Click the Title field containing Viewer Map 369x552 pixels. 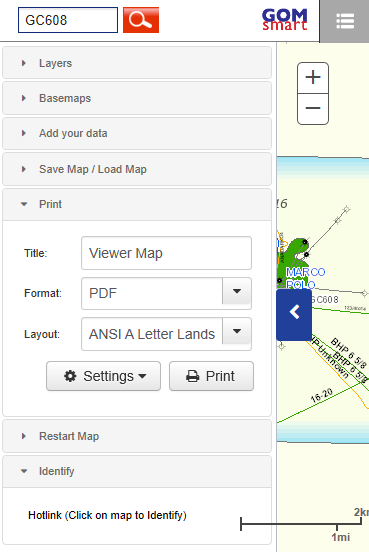coord(167,253)
